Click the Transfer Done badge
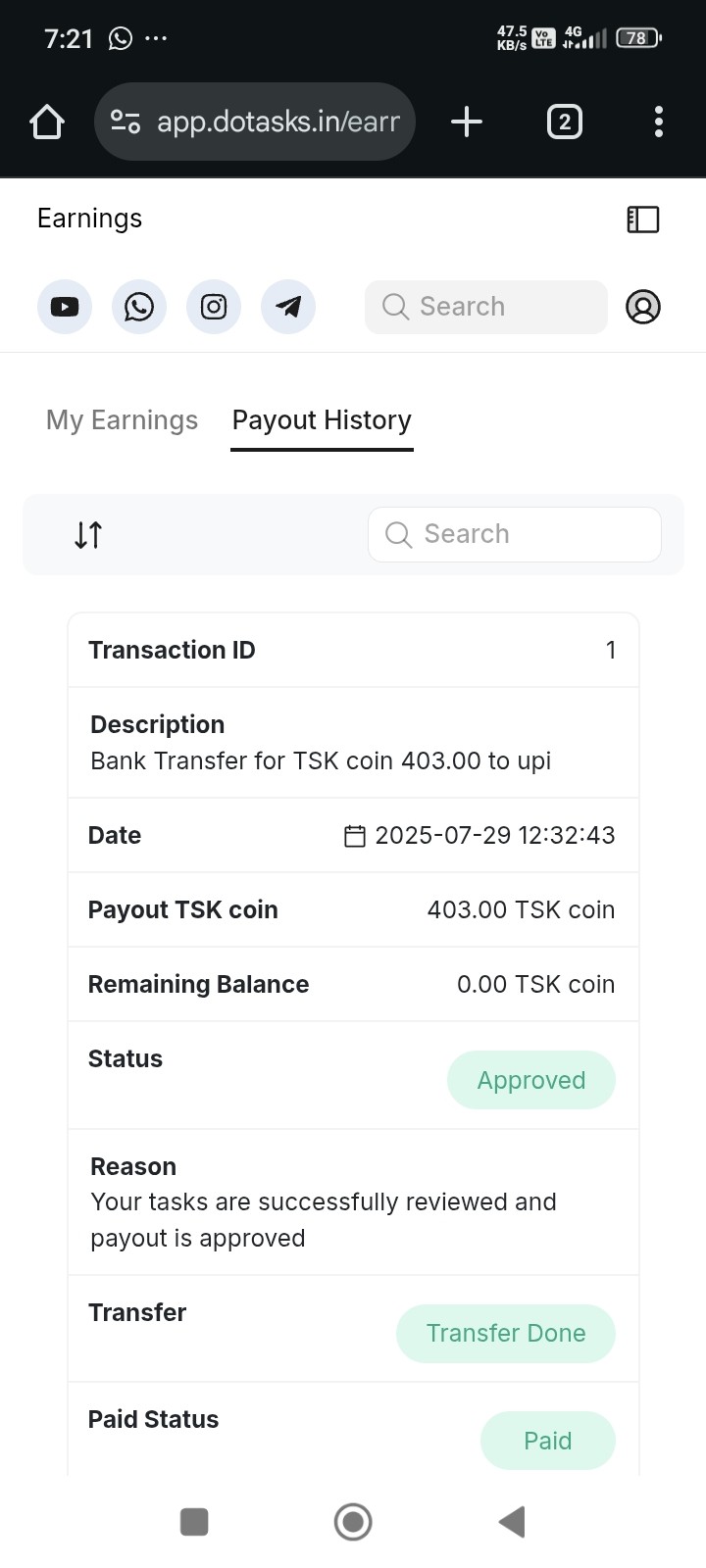The width and height of the screenshot is (706, 1568). [506, 1333]
